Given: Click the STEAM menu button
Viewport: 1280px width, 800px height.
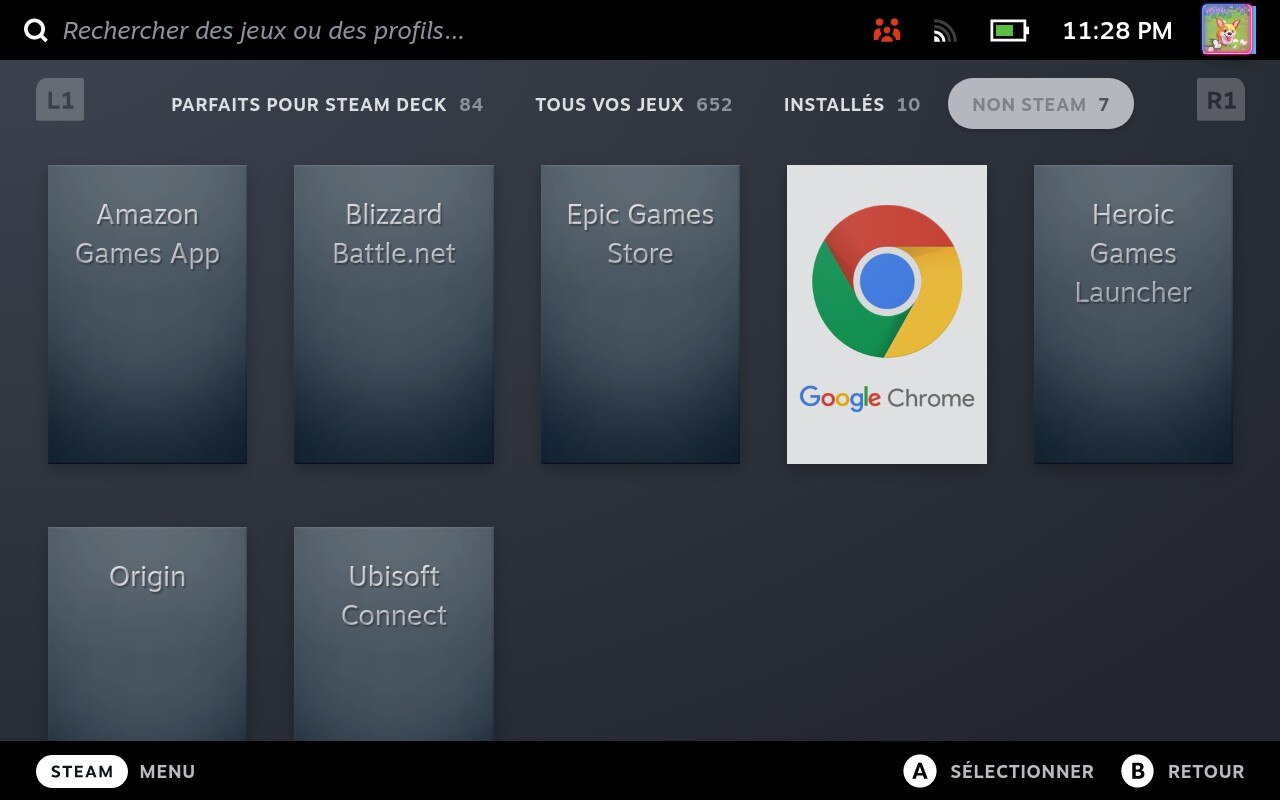Looking at the screenshot, I should point(82,771).
